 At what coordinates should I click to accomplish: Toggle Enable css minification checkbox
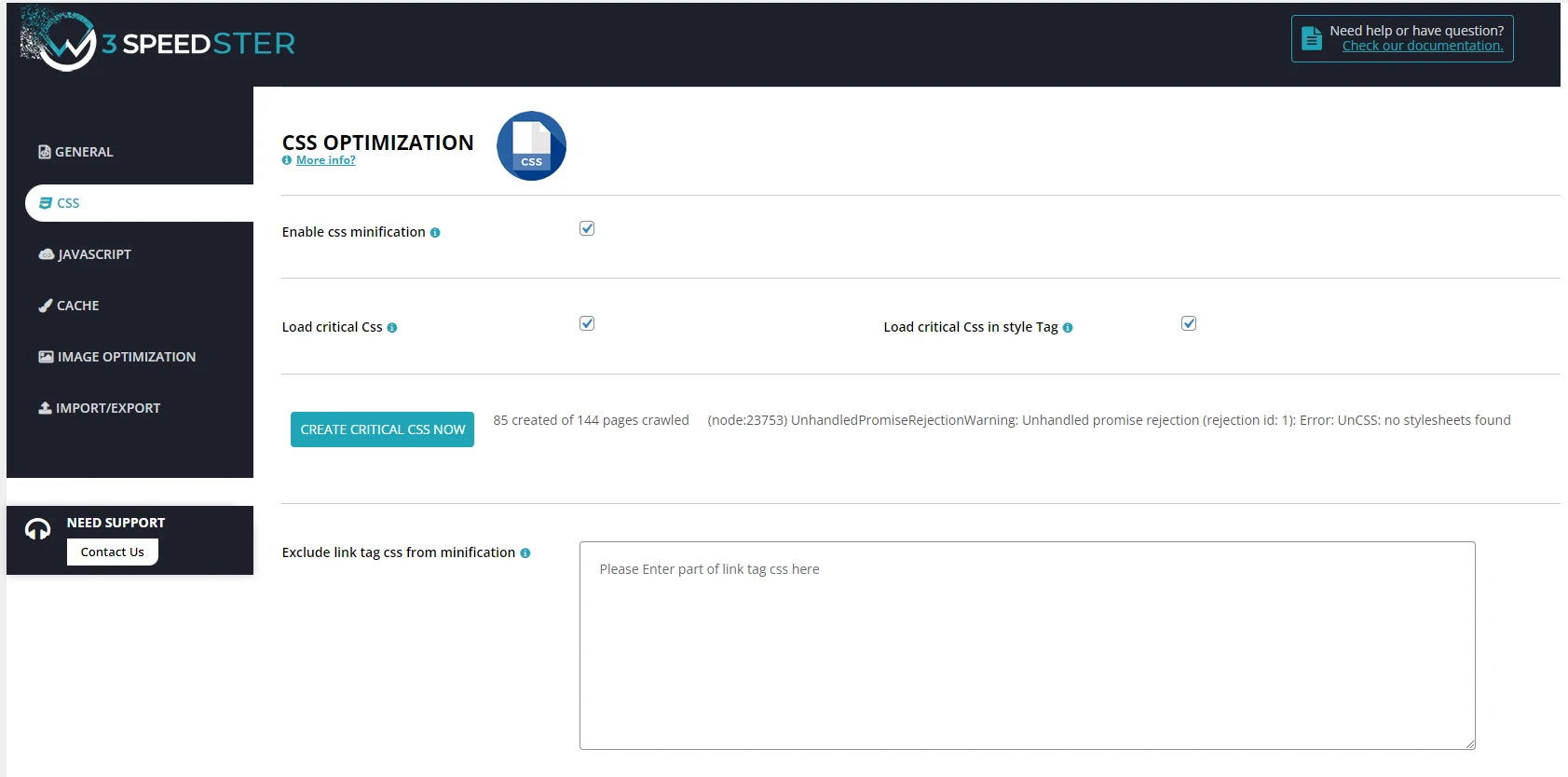pos(587,228)
